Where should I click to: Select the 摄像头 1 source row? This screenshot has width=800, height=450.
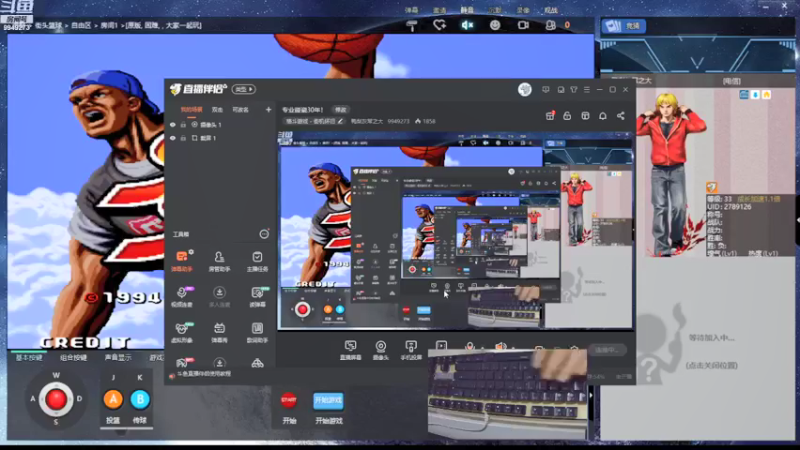click(220, 124)
